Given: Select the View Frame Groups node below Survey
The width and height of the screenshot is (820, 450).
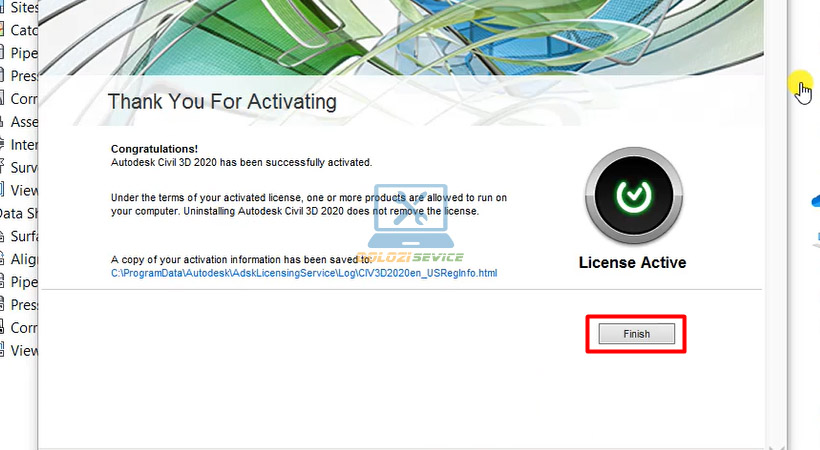Looking at the screenshot, I should click(24, 190).
